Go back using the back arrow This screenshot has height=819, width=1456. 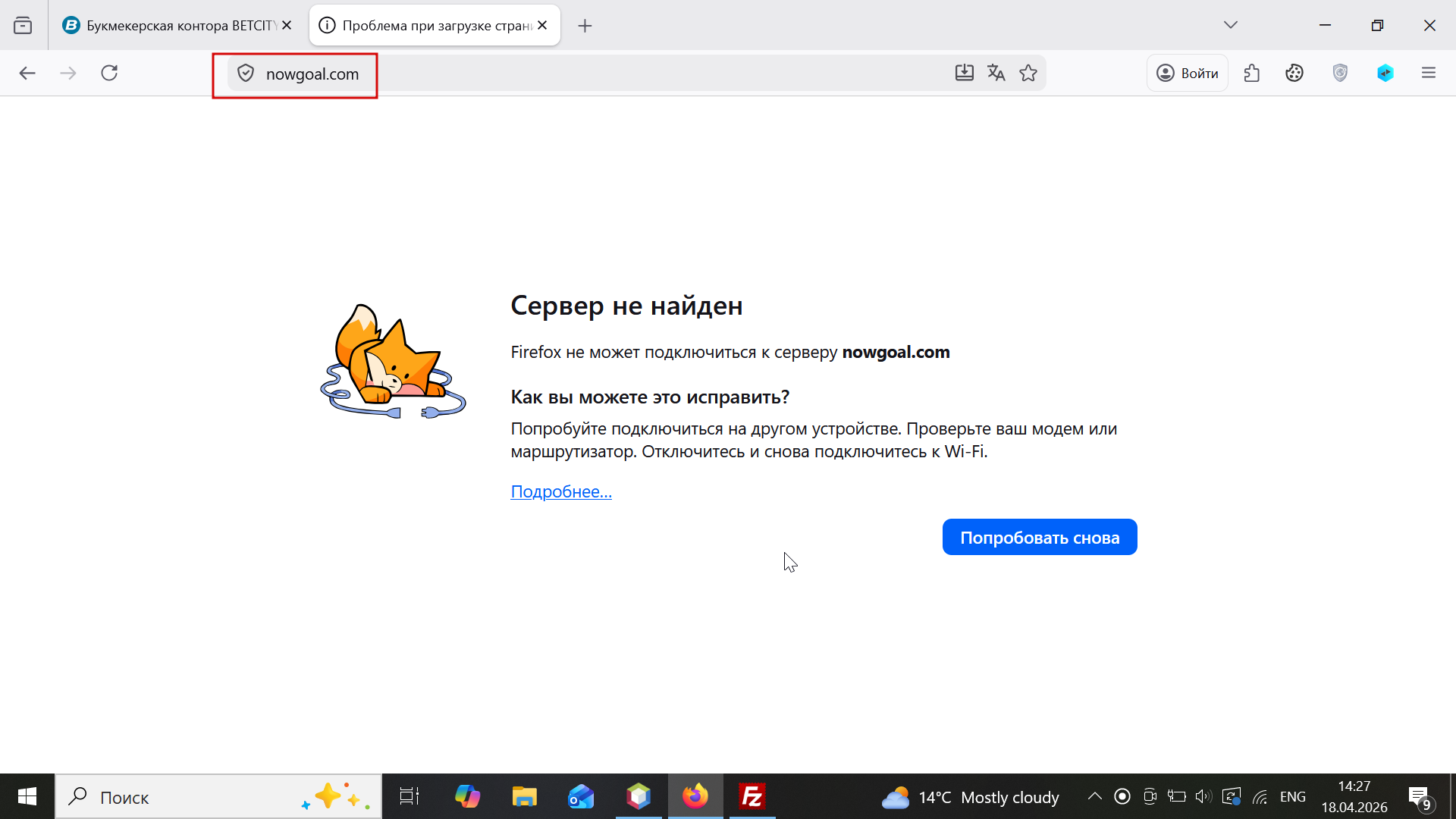27,73
